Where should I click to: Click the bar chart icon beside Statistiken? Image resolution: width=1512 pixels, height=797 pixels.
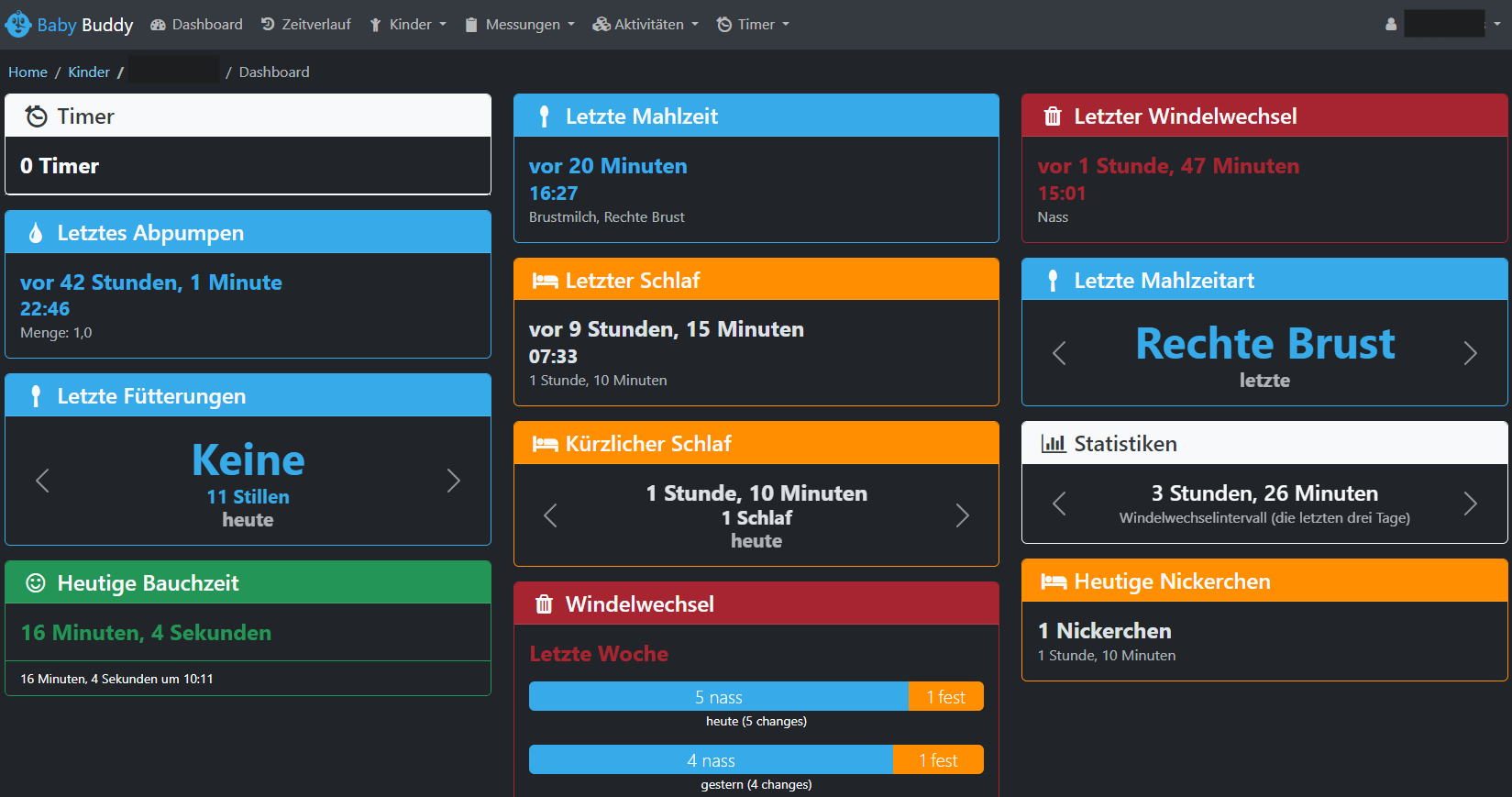tap(1053, 444)
